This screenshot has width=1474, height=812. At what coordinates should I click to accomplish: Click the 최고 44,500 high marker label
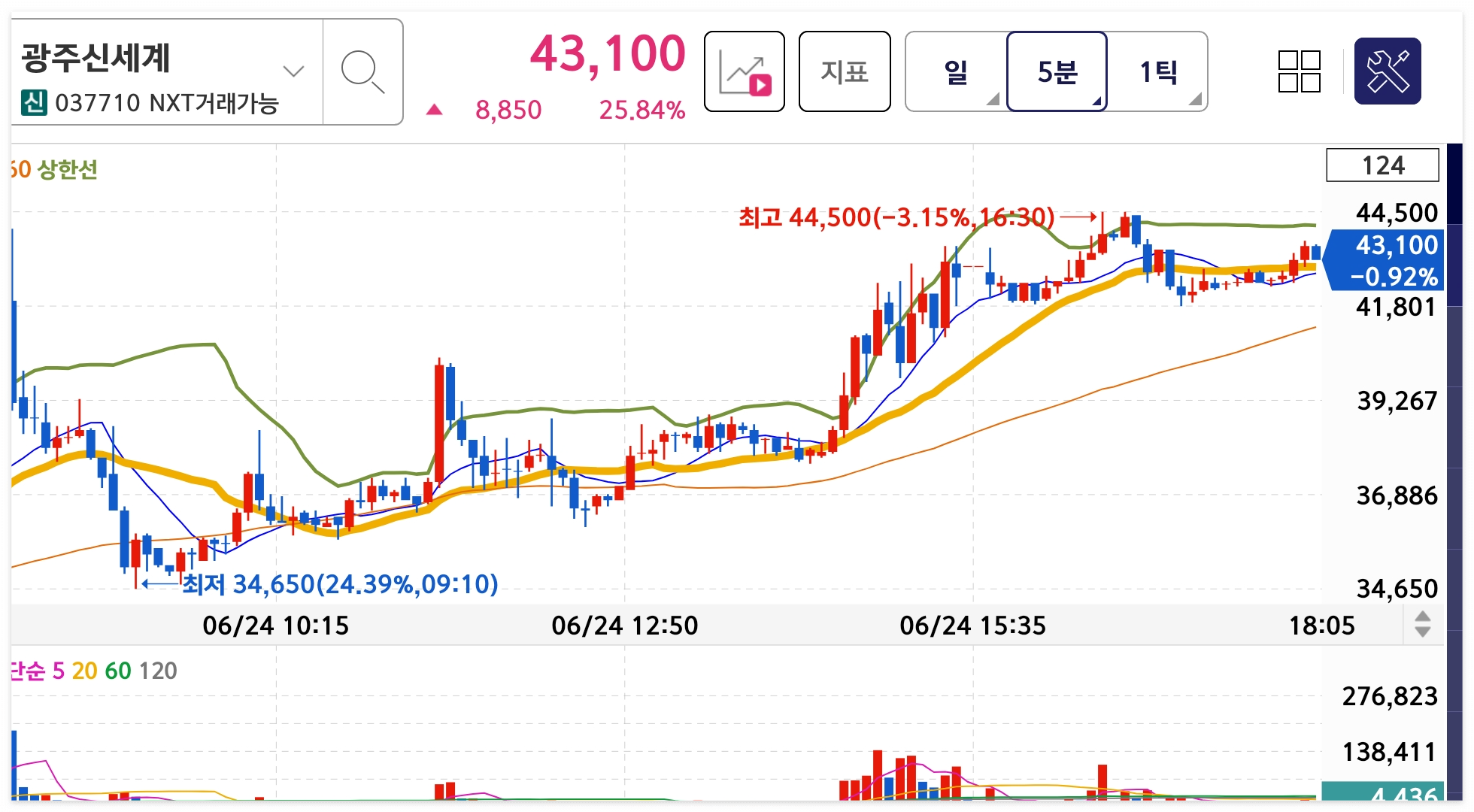(x=896, y=217)
